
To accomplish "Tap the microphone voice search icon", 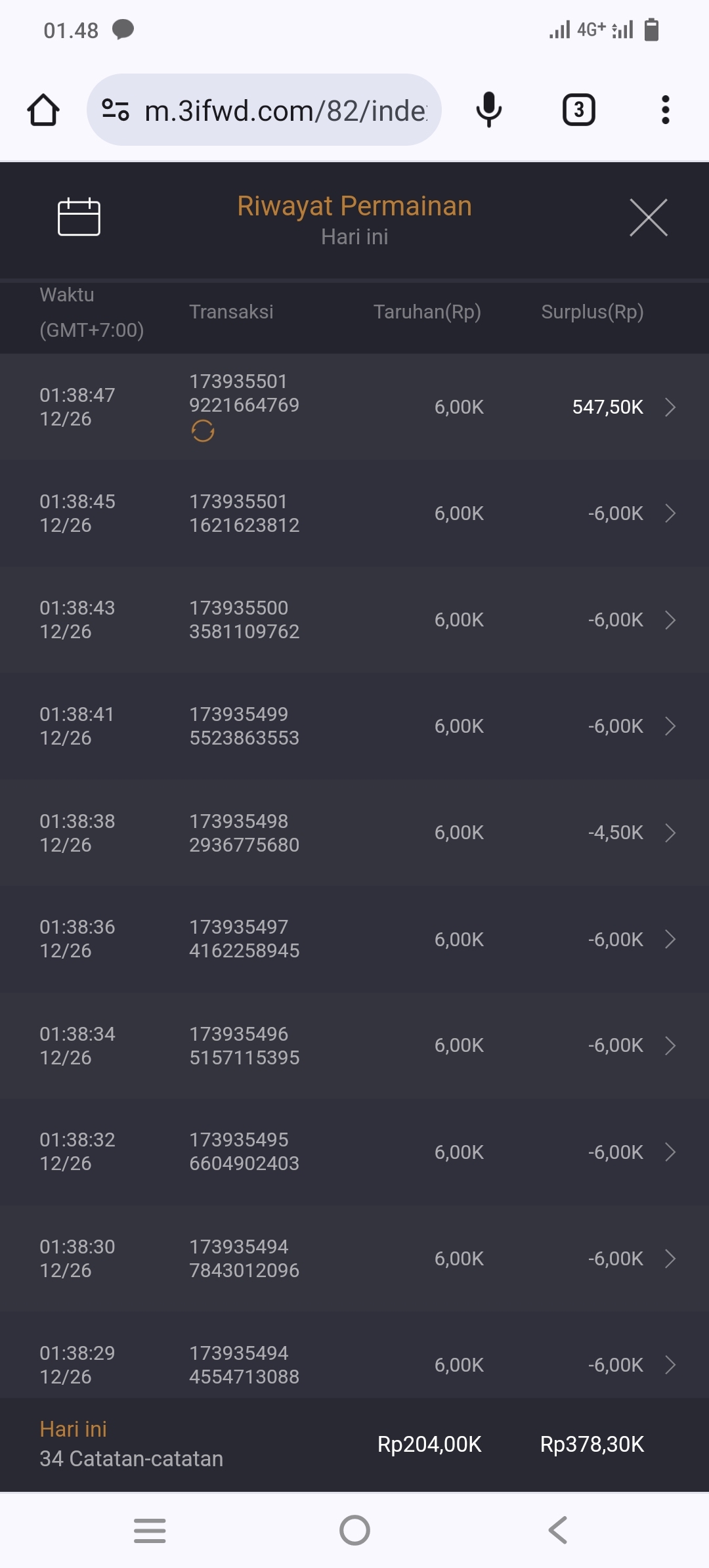I will [488, 110].
